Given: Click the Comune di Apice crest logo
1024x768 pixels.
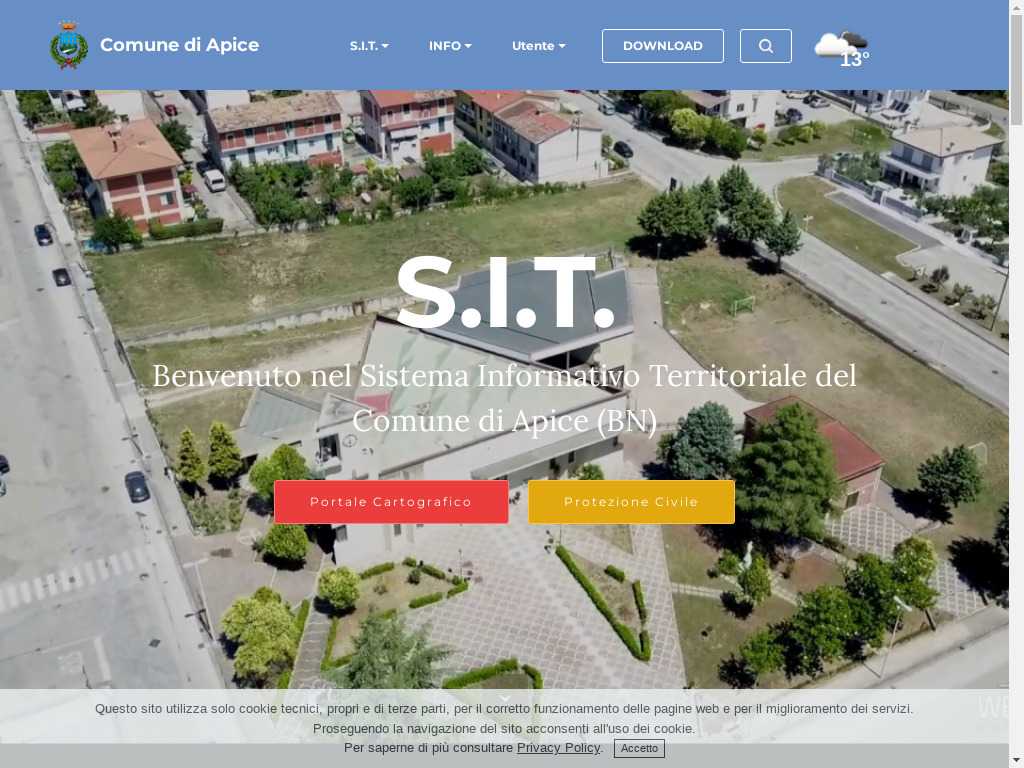Looking at the screenshot, I should click(x=69, y=45).
